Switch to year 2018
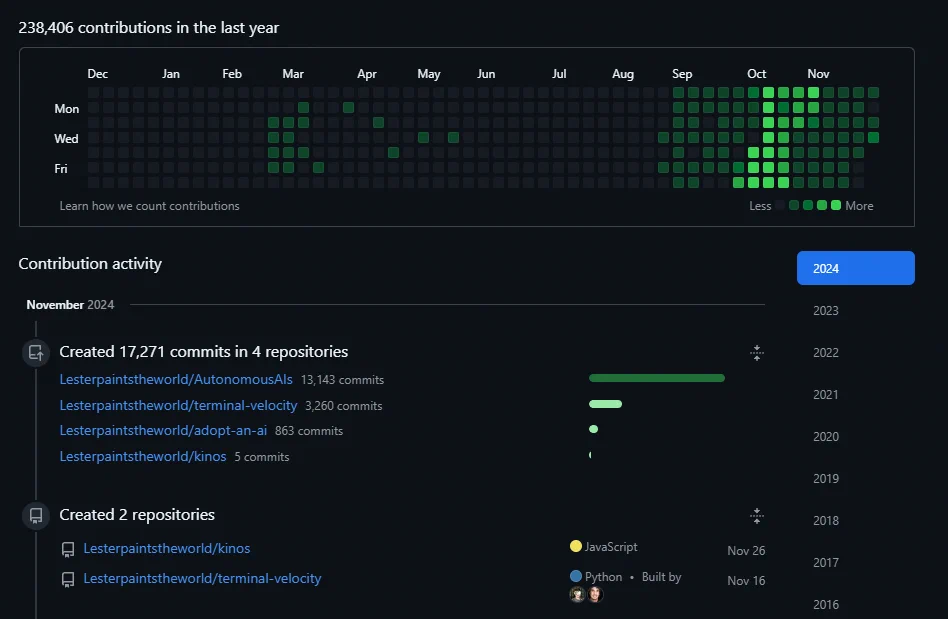Image resolution: width=948 pixels, height=619 pixels. (825, 520)
